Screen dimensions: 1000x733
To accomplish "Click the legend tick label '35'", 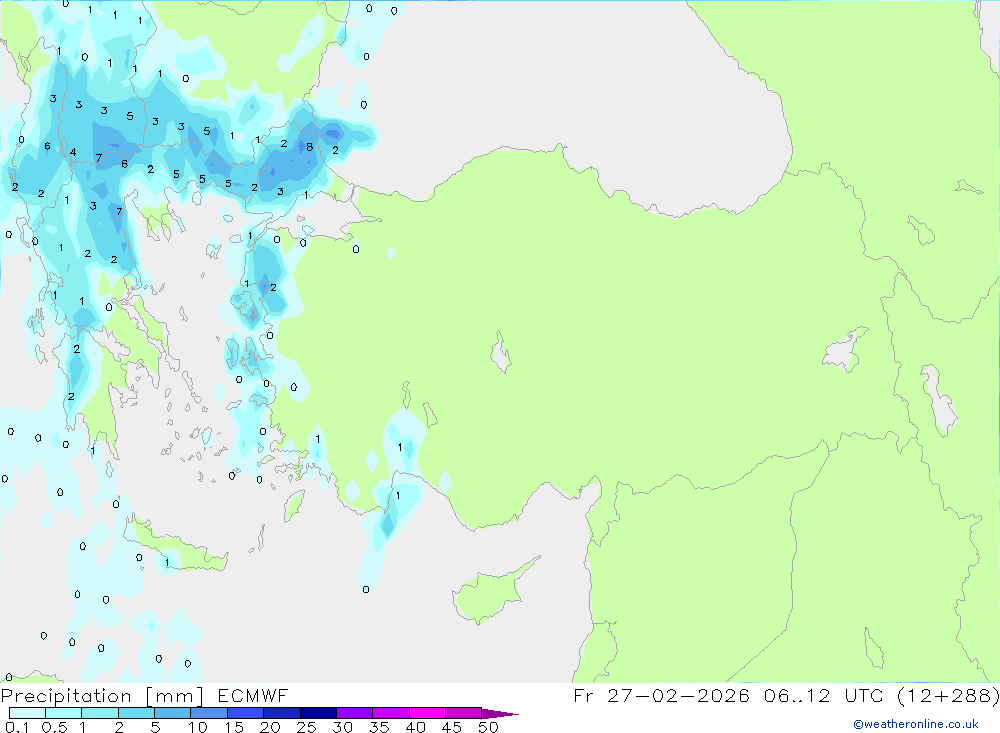I will tap(379, 727).
